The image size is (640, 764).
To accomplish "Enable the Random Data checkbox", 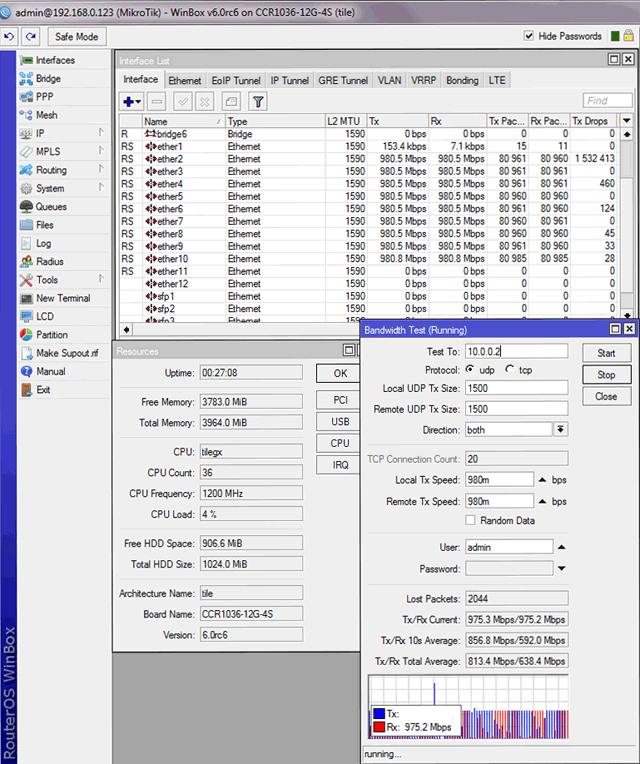I will [x=470, y=520].
